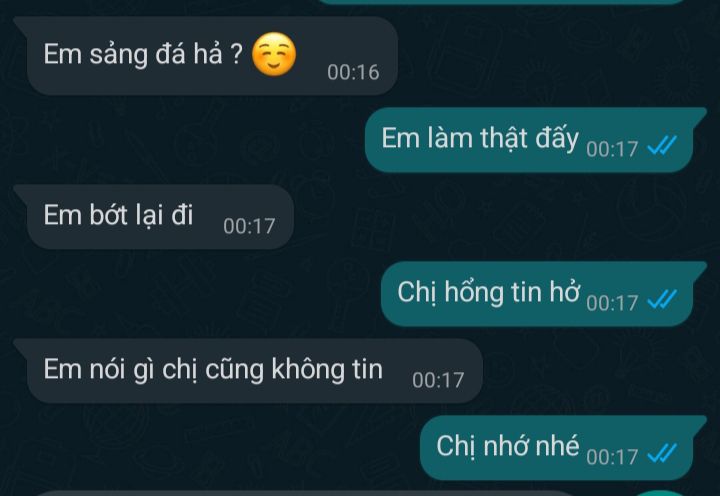Click 00:17 time beside 'Em làm thật đấy'
The height and width of the screenshot is (496, 720).
click(x=612, y=149)
